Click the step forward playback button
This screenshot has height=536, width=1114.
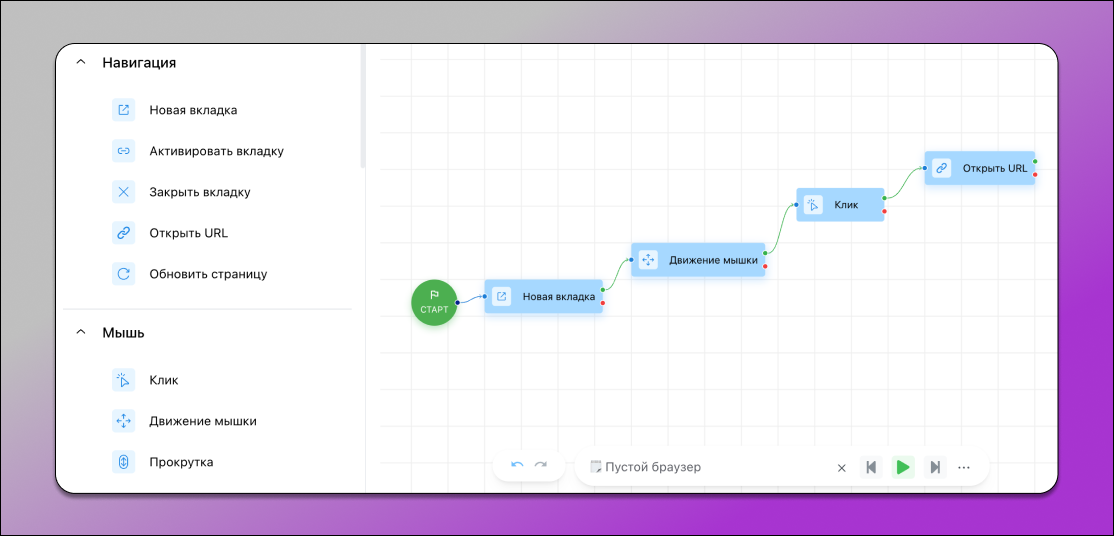pyautogui.click(x=935, y=467)
